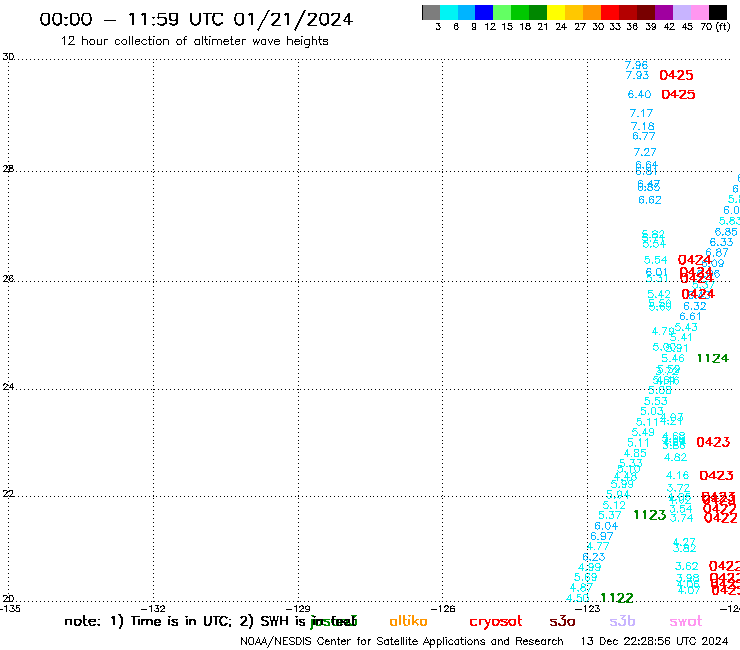Click the light green swatch above legend value 15

[502, 12]
